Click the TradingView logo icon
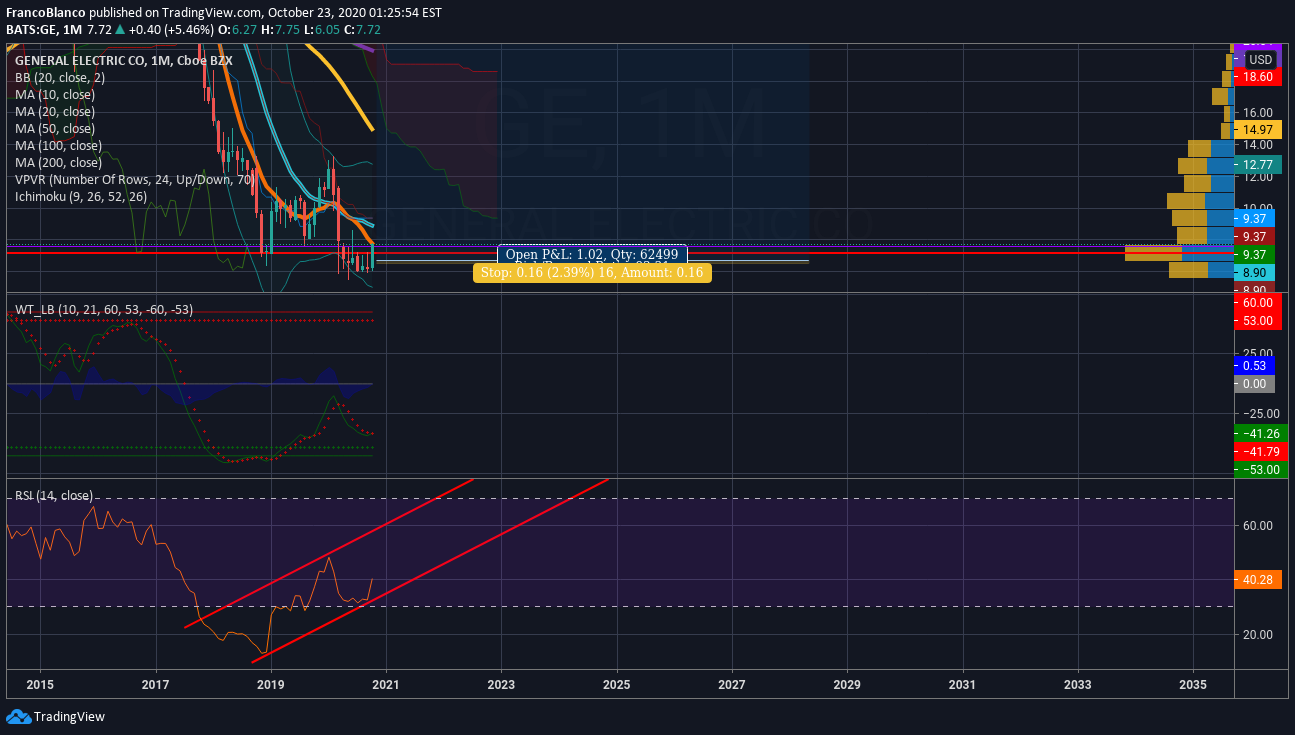The width and height of the screenshot is (1295, 735). tap(18, 716)
